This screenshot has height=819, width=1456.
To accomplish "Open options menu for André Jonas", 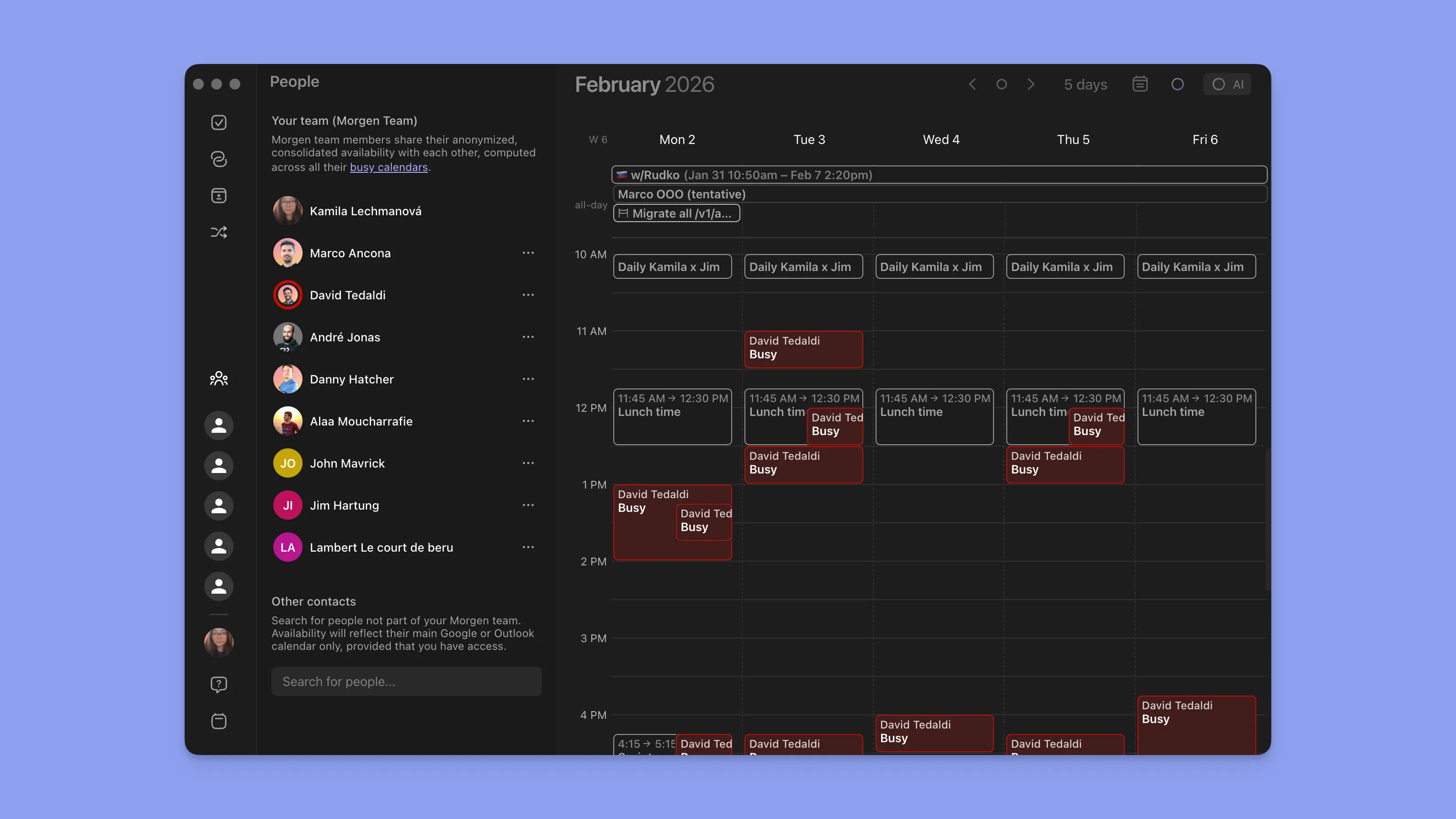I will click(528, 337).
